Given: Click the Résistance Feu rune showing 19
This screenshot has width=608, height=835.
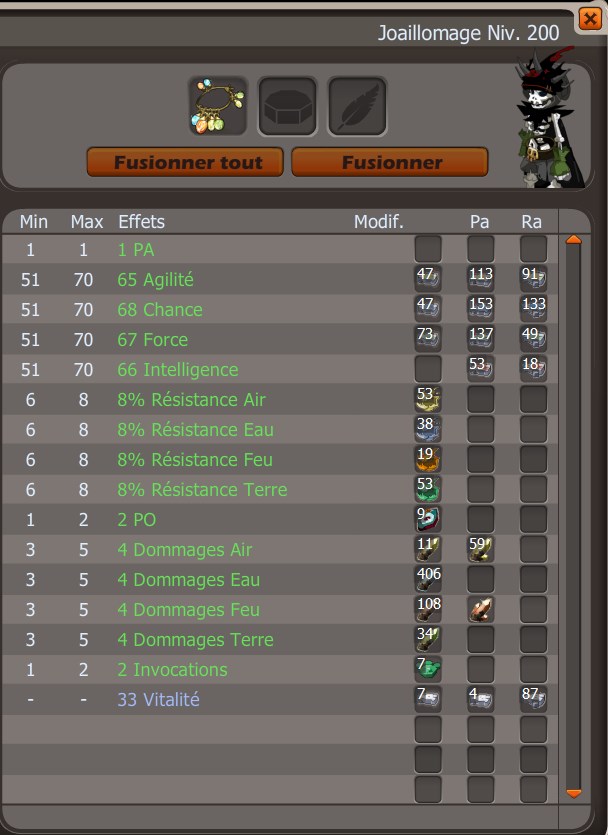Looking at the screenshot, I should point(428,459).
